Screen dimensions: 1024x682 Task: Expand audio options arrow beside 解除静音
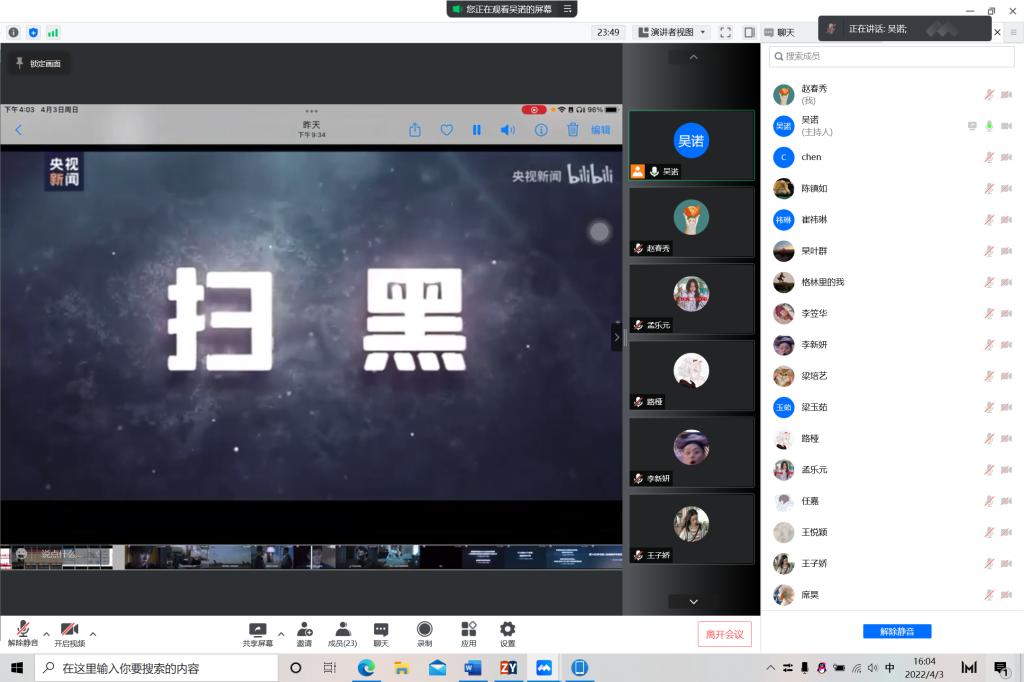(46, 633)
